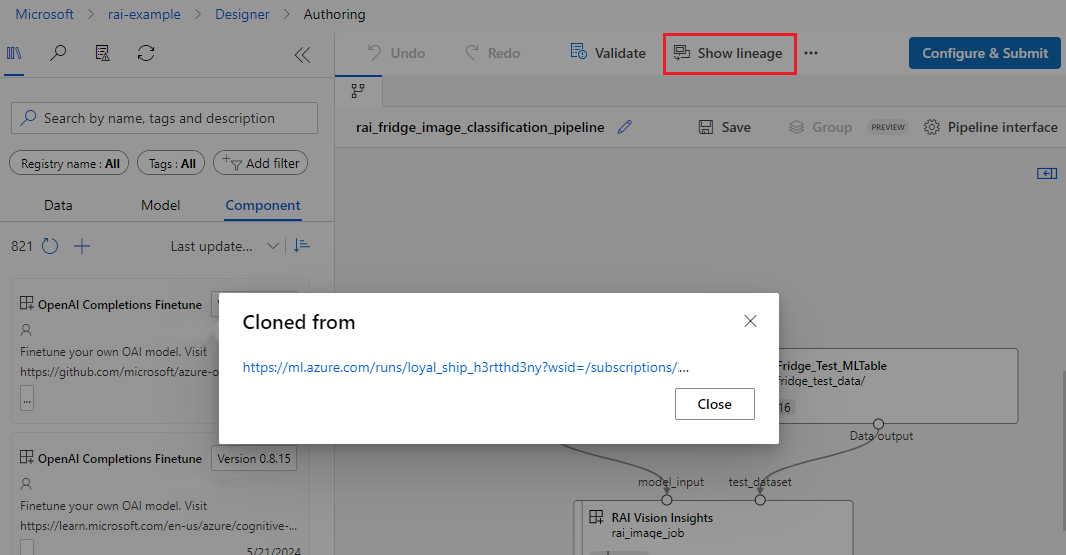Open the Tags filter pill
Viewport: 1066px width, 555px height.
click(x=172, y=163)
